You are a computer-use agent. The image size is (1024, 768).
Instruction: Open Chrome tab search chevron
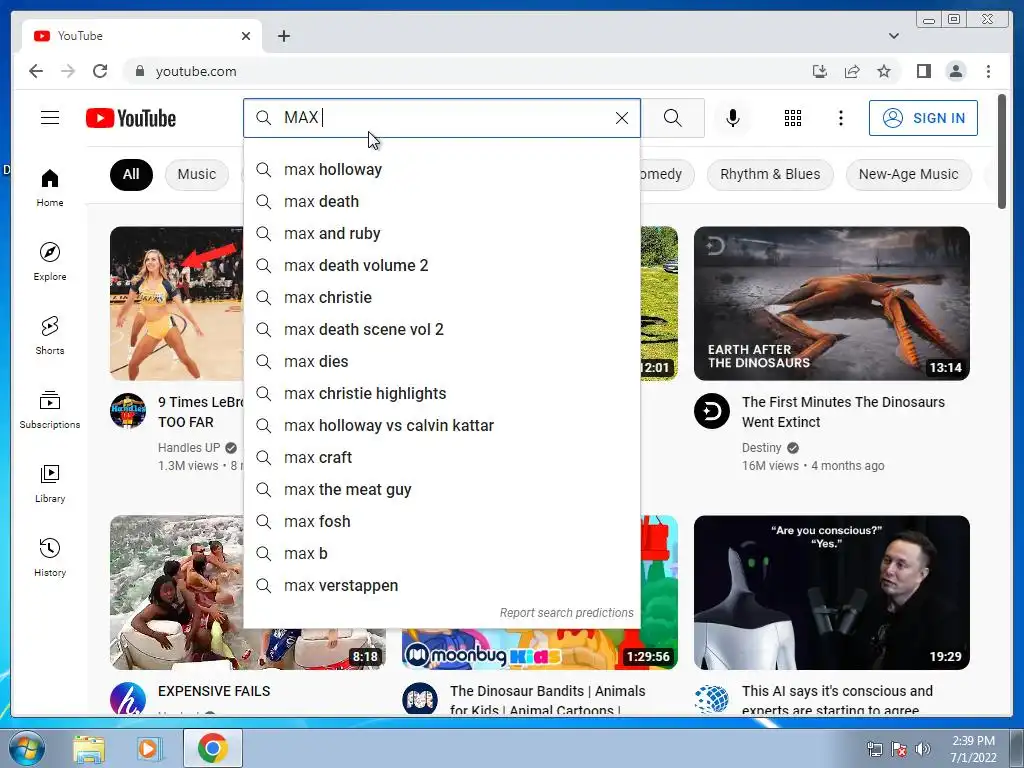[893, 36]
